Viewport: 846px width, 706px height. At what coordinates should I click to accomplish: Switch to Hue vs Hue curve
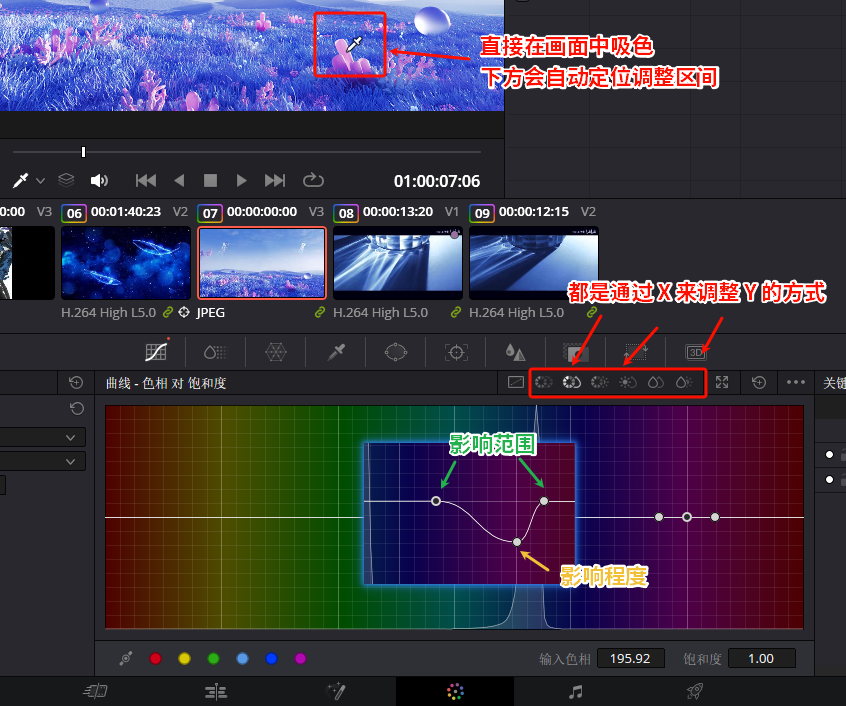[543, 382]
